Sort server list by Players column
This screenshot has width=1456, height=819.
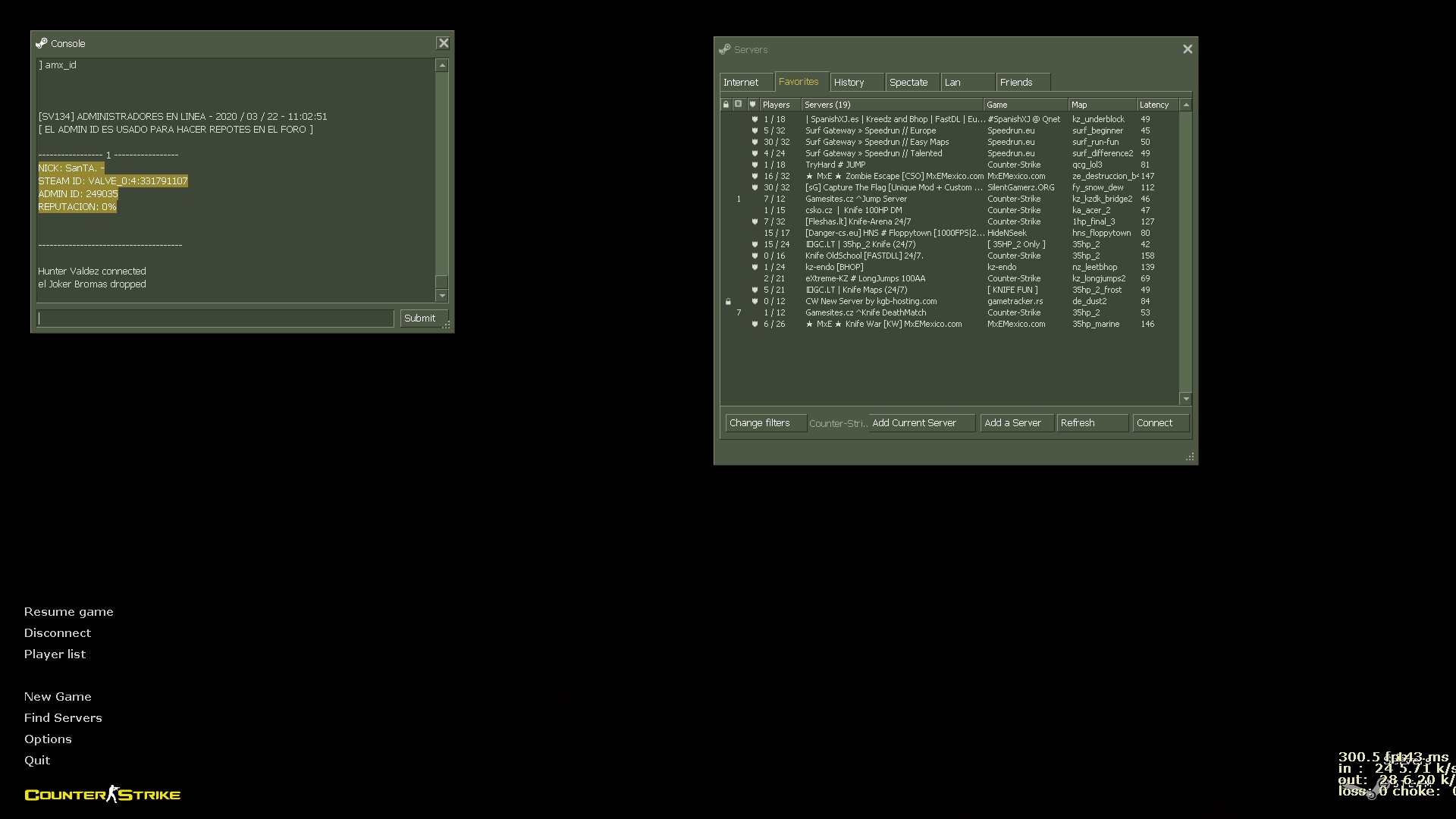[780, 105]
